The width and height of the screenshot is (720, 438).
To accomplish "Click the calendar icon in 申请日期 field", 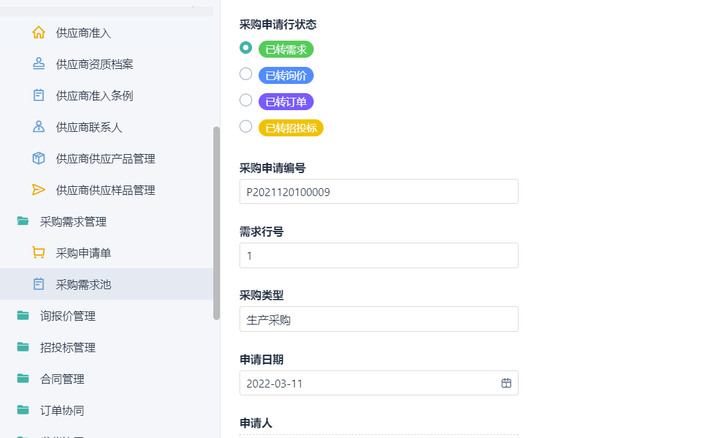I will [506, 383].
